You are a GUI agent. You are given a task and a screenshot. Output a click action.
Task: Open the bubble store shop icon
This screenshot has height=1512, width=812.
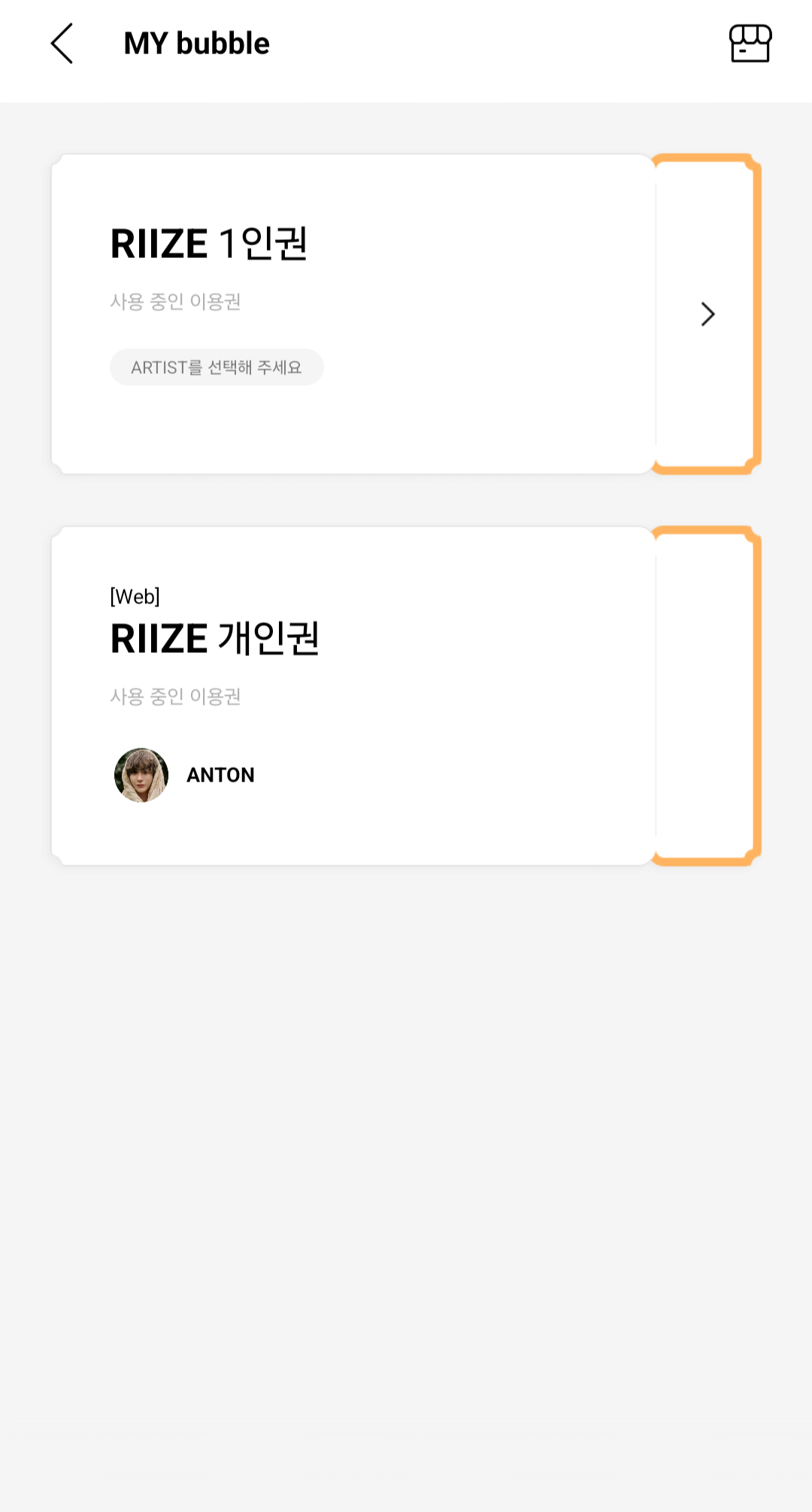coord(750,44)
